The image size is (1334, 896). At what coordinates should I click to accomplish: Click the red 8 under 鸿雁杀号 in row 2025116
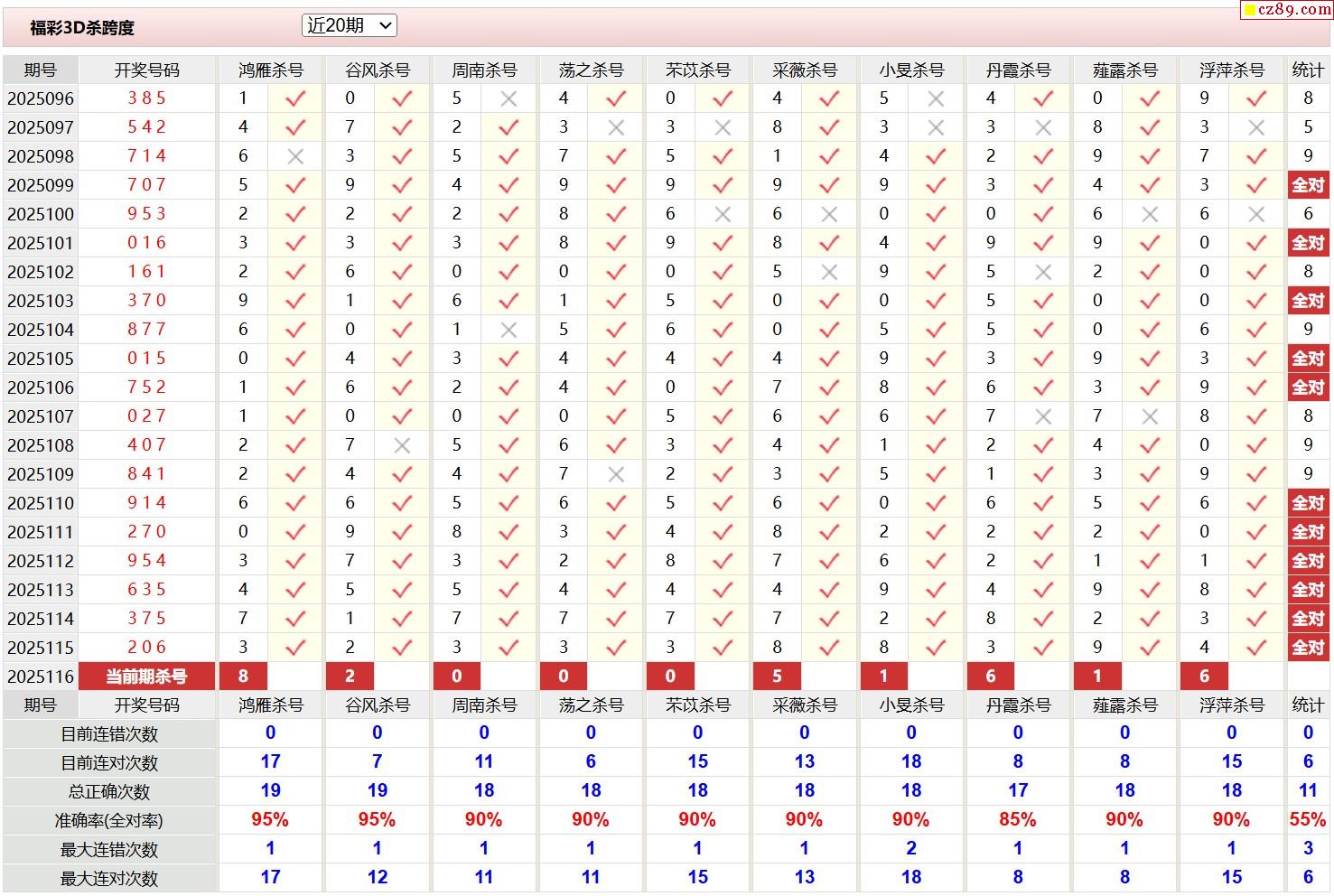pos(243,676)
